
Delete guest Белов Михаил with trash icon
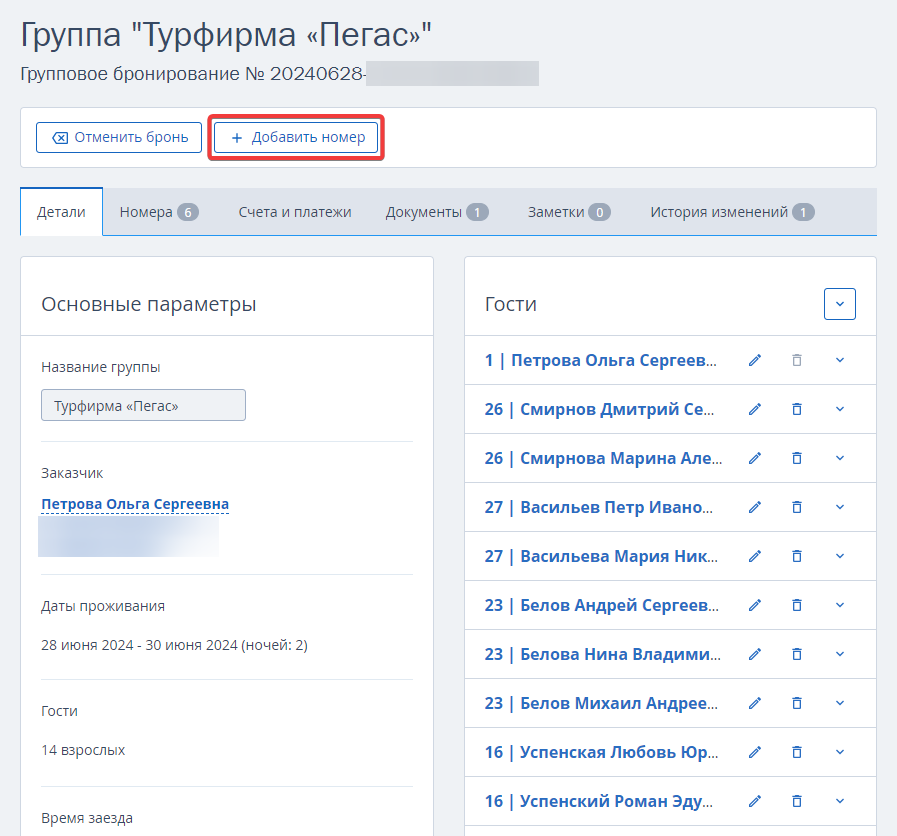coord(797,703)
